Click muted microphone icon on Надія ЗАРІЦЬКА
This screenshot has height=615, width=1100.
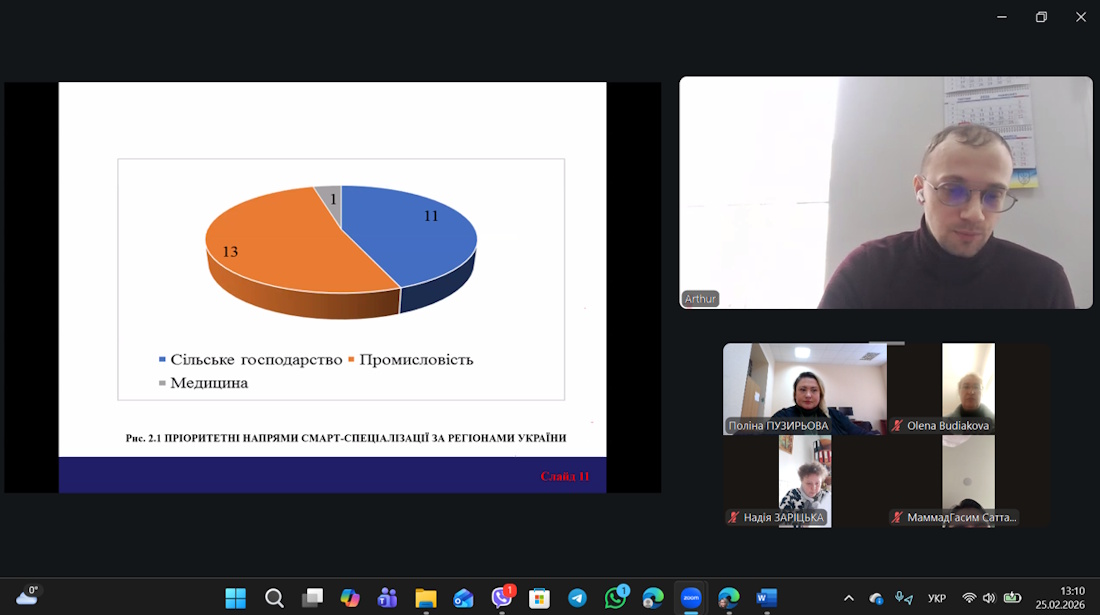(734, 517)
